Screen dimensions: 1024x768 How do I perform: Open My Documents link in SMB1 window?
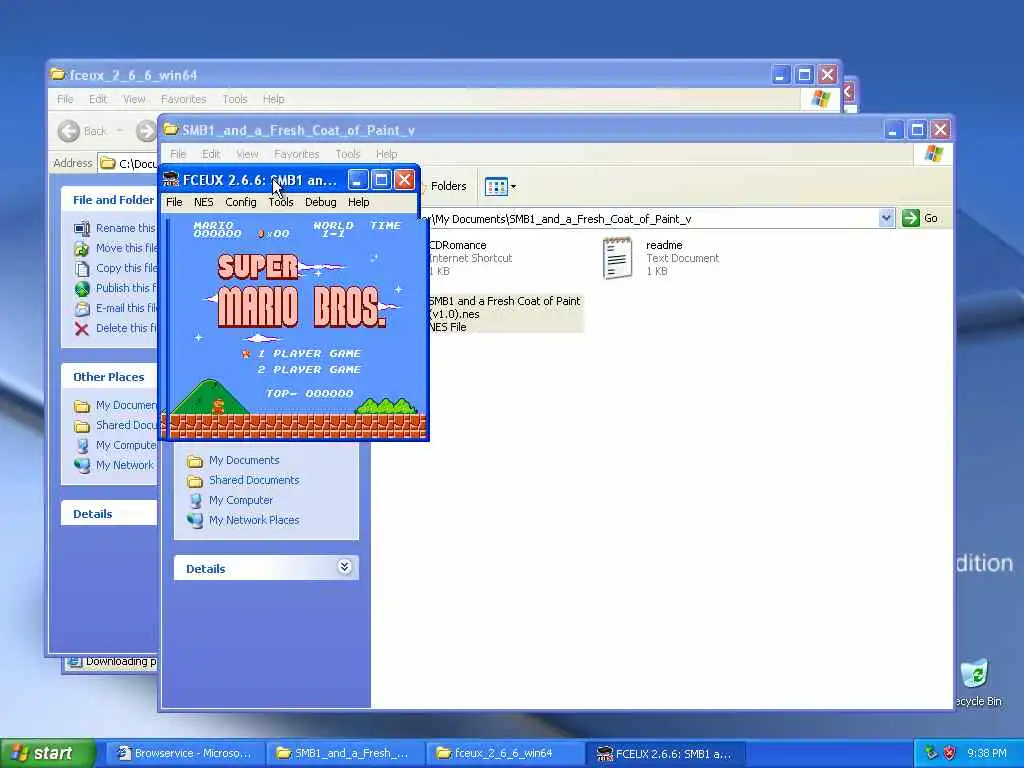pos(244,460)
